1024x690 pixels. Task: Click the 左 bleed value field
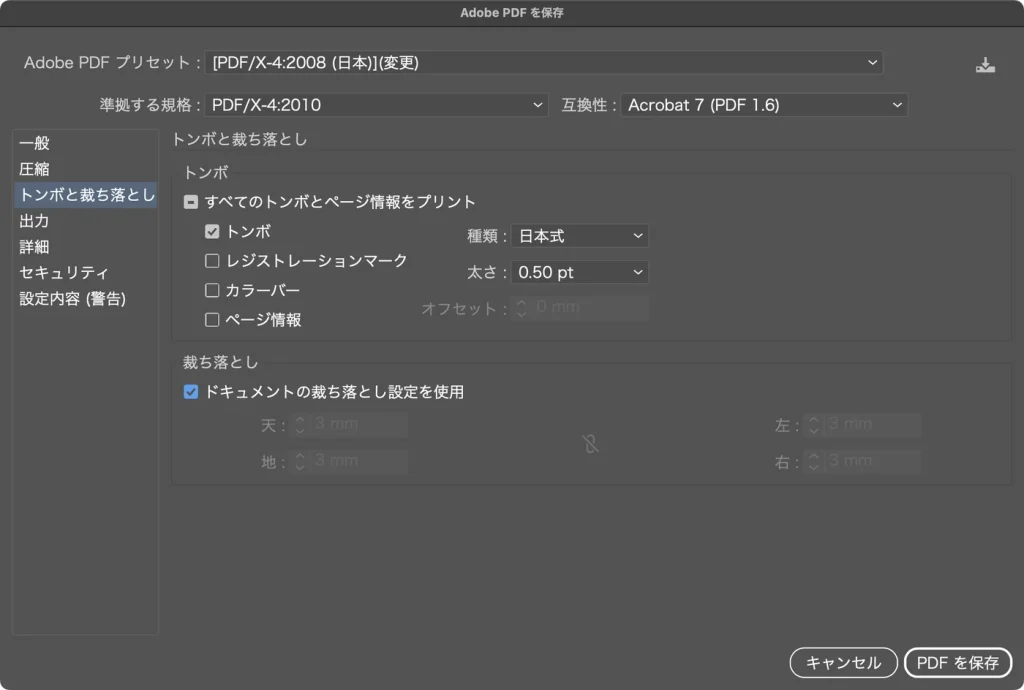click(x=873, y=424)
